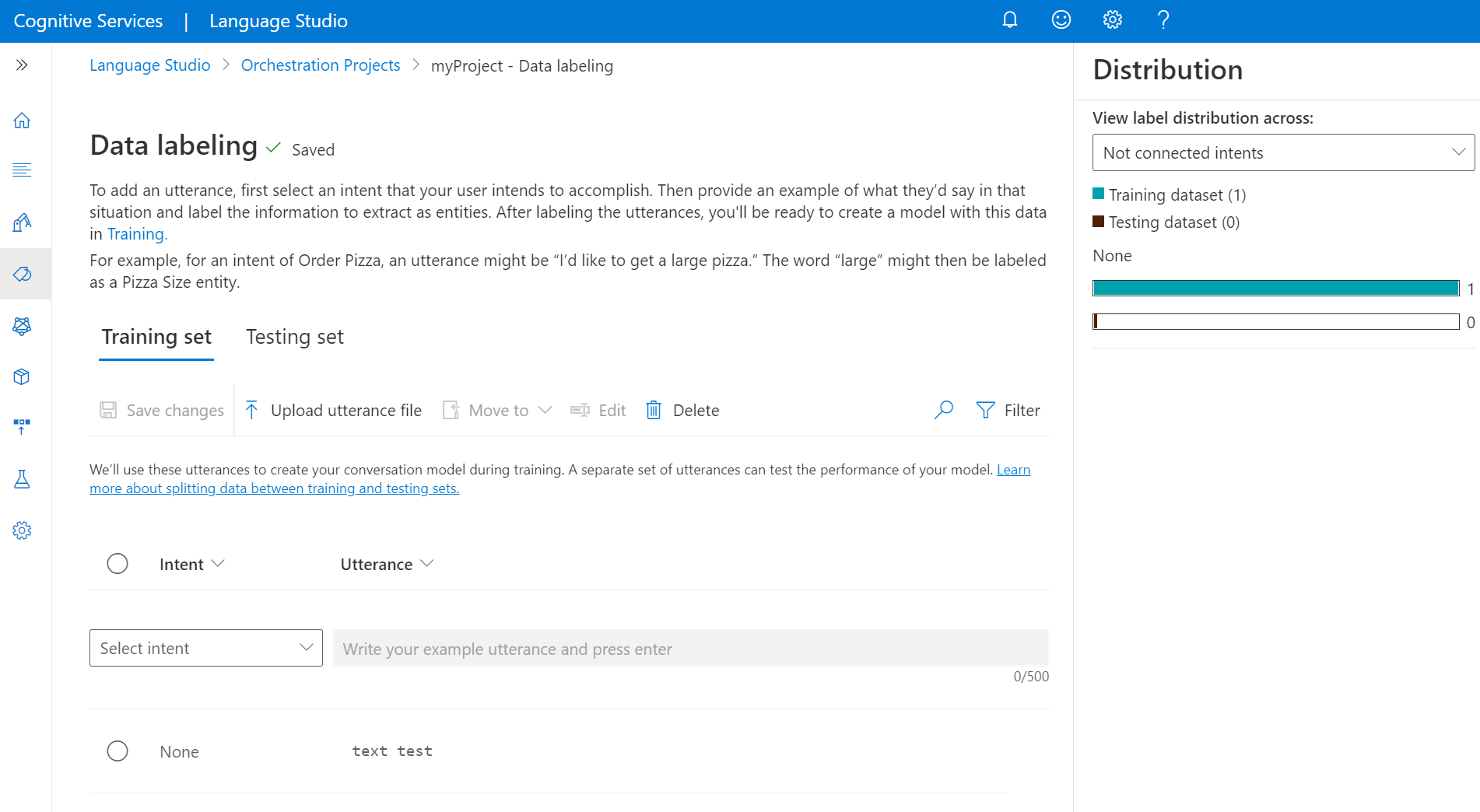1480x812 pixels.
Task: Open the deployments cube icon in sidebar
Action: click(22, 376)
